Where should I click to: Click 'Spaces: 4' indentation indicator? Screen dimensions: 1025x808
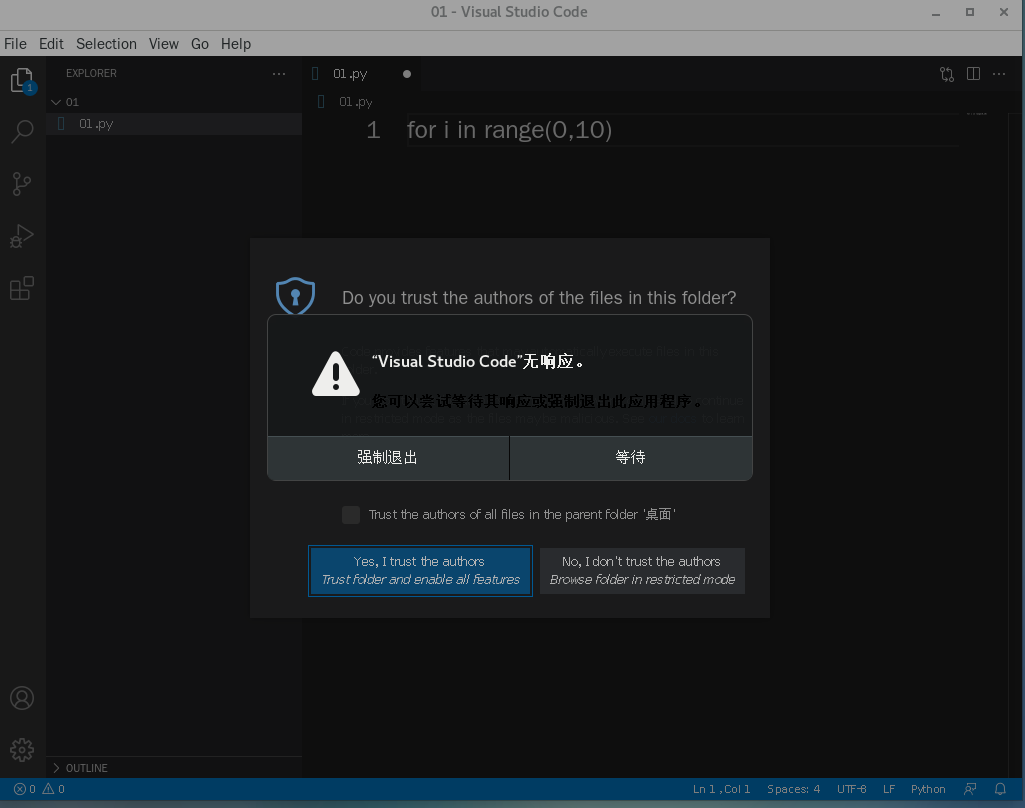793,789
